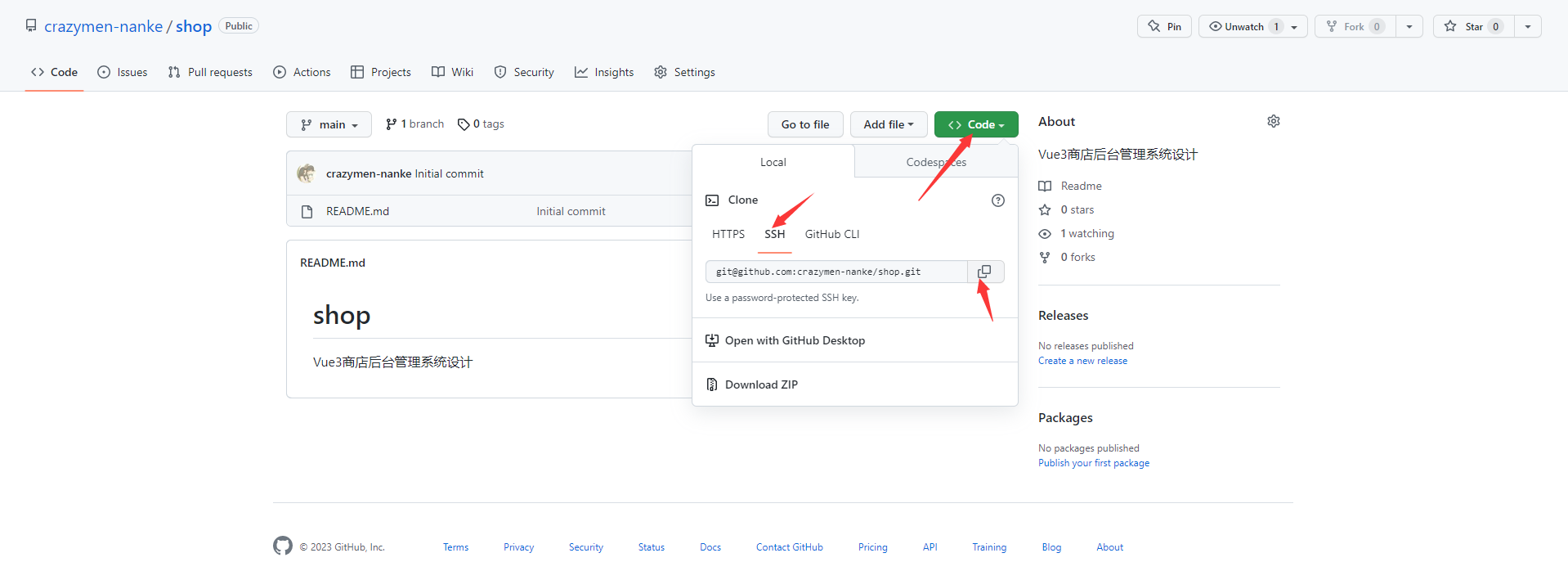This screenshot has height=562, width=1568.
Task: Open the Docs footer link
Action: (710, 547)
